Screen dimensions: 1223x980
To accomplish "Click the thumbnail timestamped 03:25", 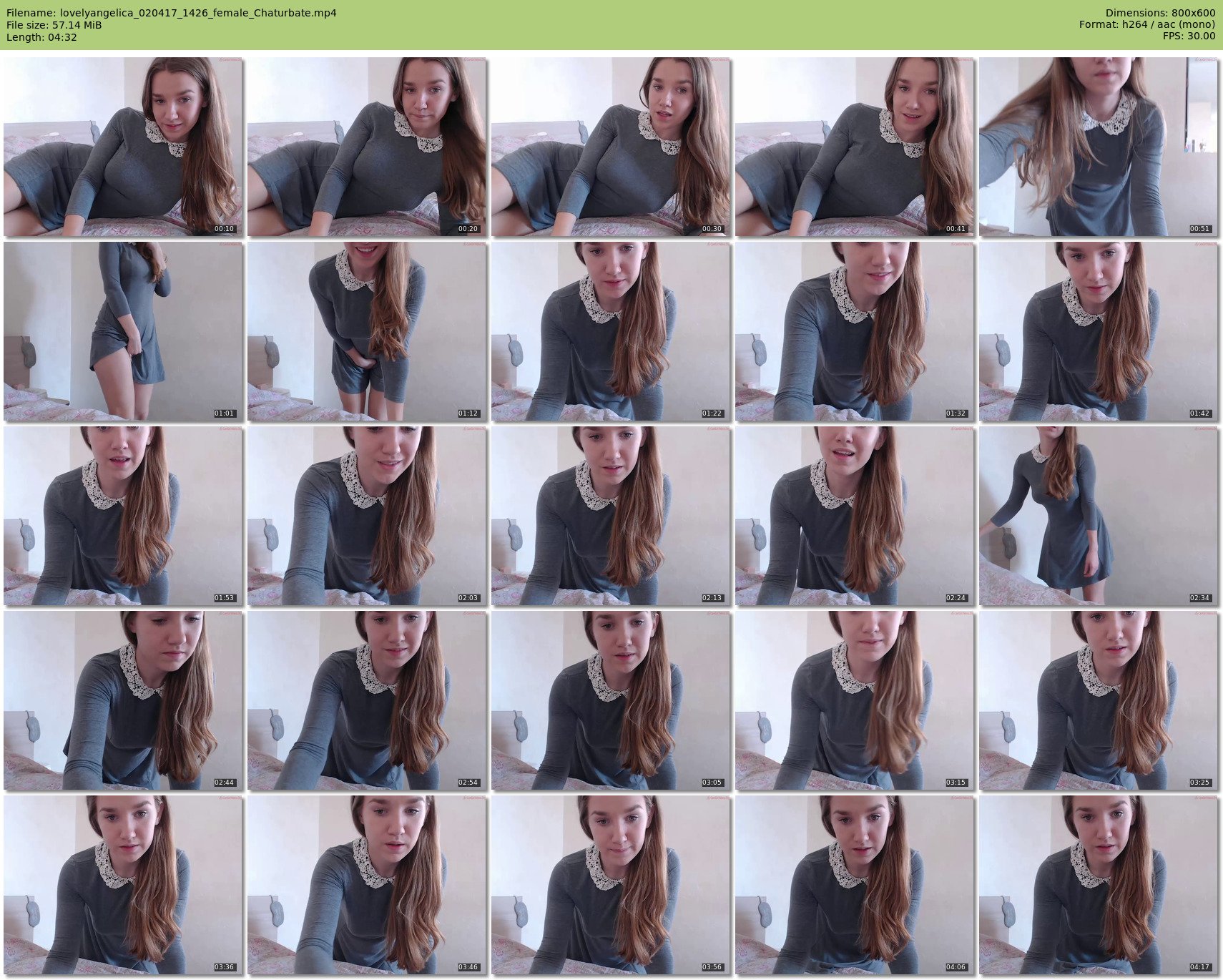I will point(1099,700).
